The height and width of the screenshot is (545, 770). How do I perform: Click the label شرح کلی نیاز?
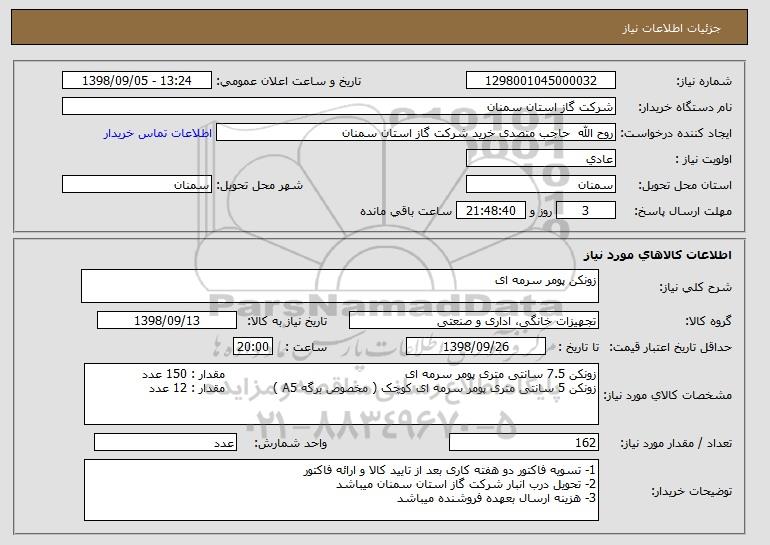[695, 287]
